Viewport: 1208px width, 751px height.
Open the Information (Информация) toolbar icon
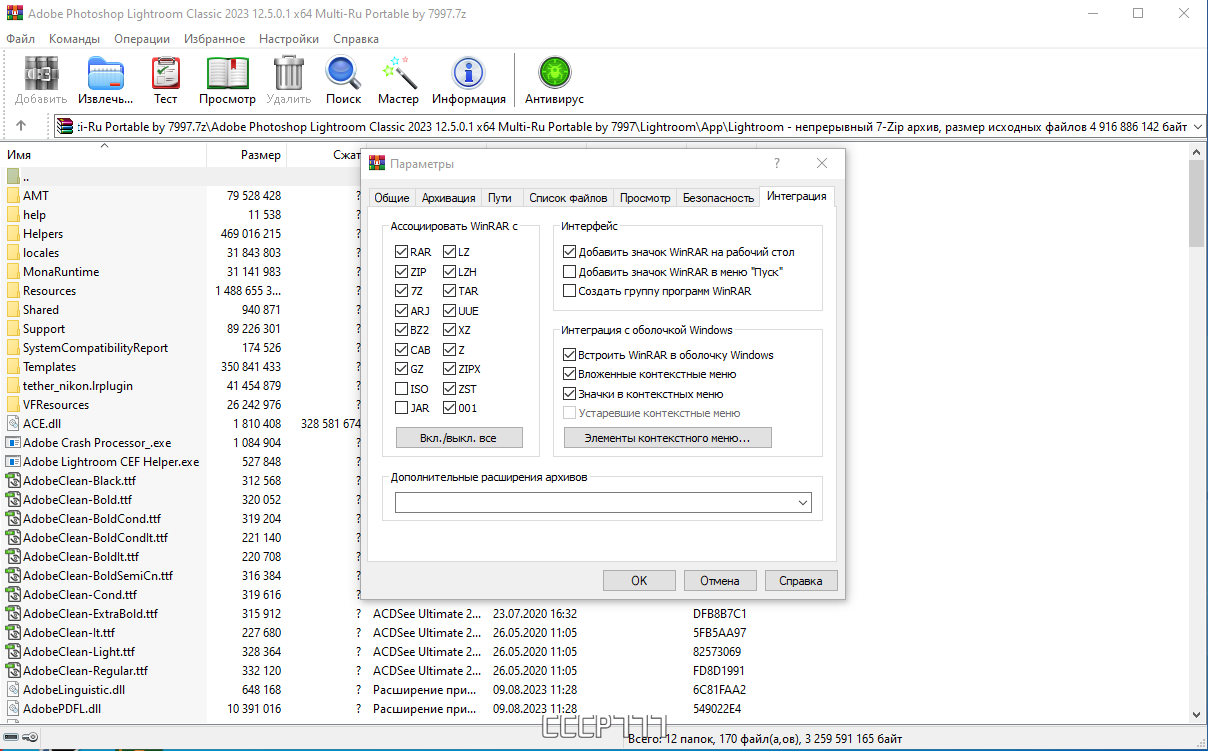click(469, 73)
